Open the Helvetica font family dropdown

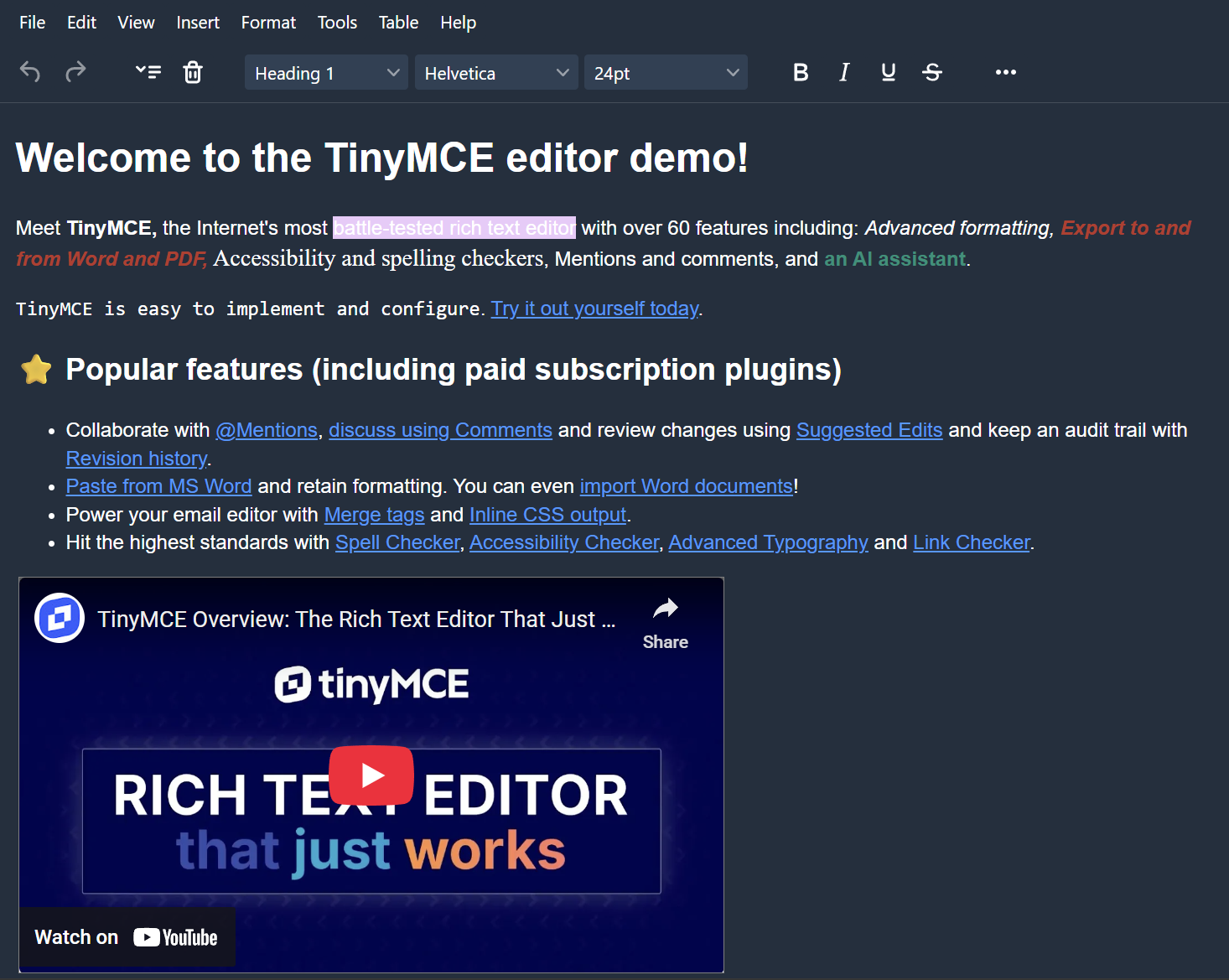pyautogui.click(x=496, y=73)
